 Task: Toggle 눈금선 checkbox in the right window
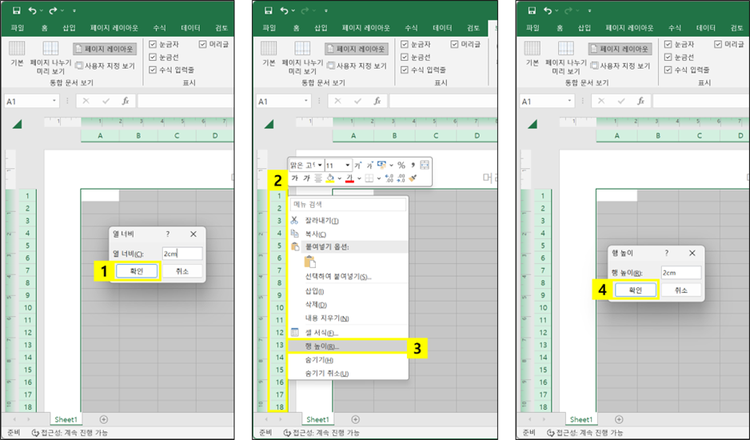(668, 57)
